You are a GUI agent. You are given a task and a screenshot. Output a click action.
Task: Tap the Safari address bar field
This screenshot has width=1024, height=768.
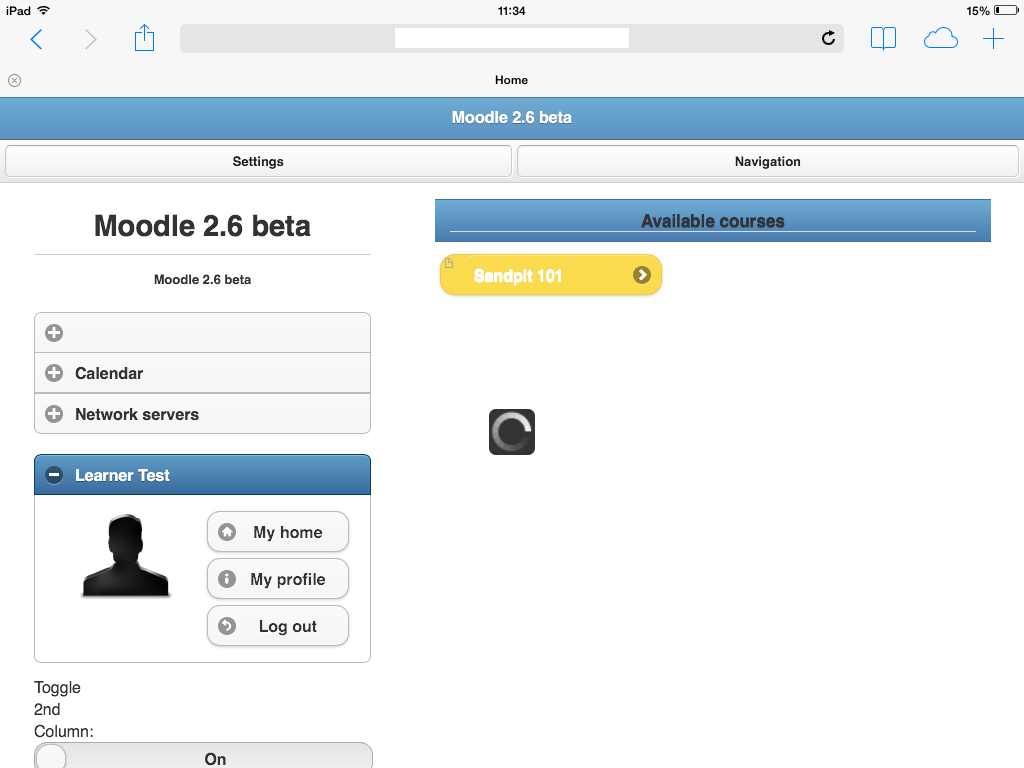point(511,39)
